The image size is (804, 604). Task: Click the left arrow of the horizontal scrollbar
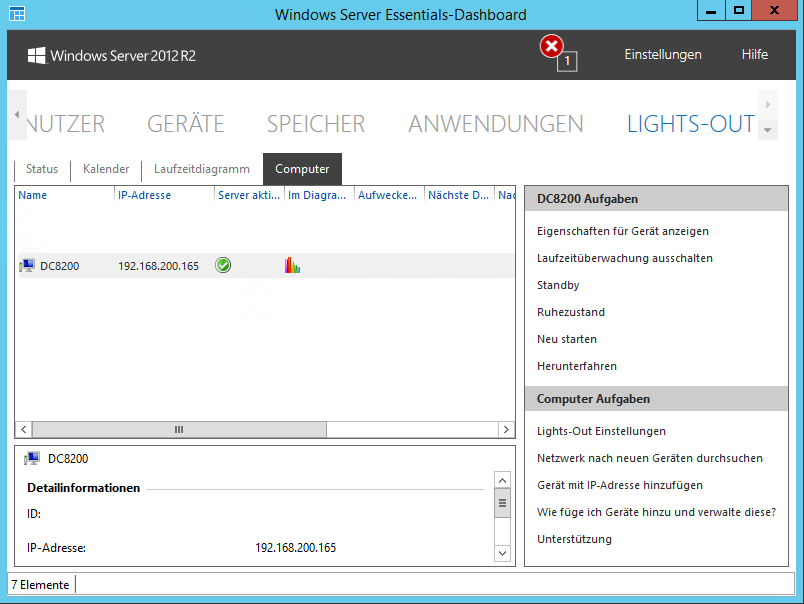[x=24, y=429]
